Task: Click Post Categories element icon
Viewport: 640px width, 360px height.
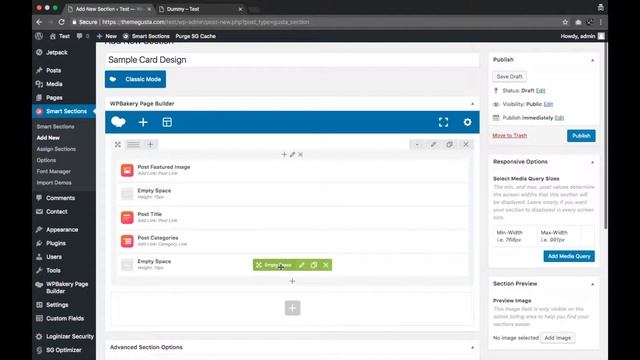Action: pos(127,241)
